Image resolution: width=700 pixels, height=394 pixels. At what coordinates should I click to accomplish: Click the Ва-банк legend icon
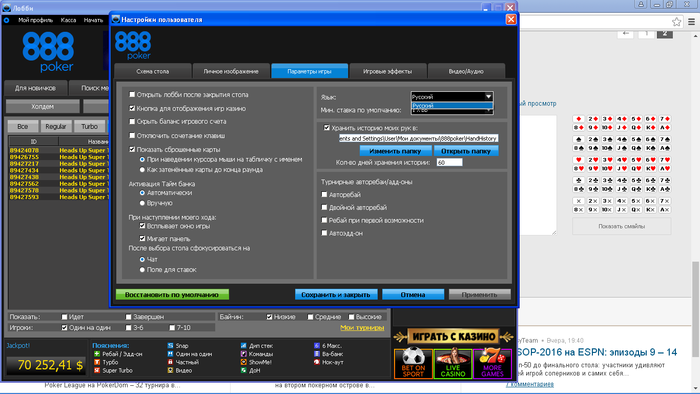[317, 354]
